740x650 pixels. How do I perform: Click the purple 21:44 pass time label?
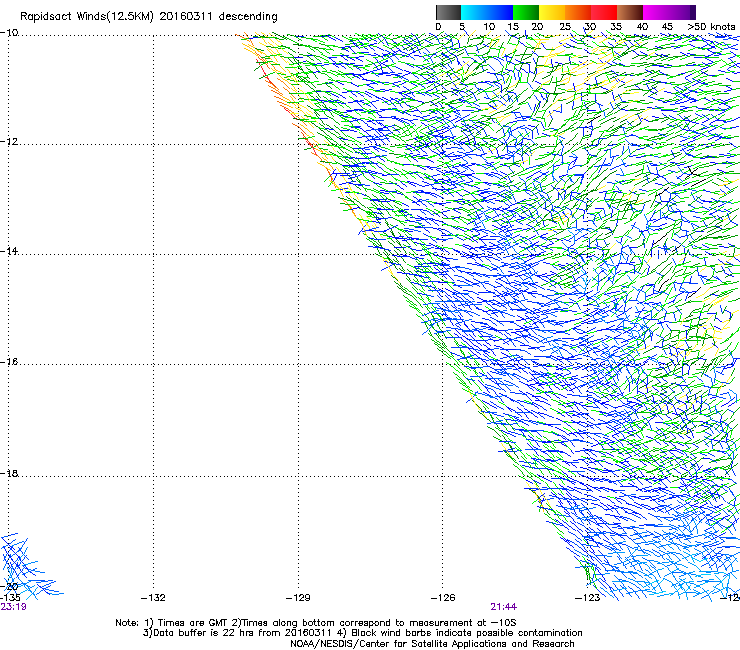pyautogui.click(x=504, y=607)
